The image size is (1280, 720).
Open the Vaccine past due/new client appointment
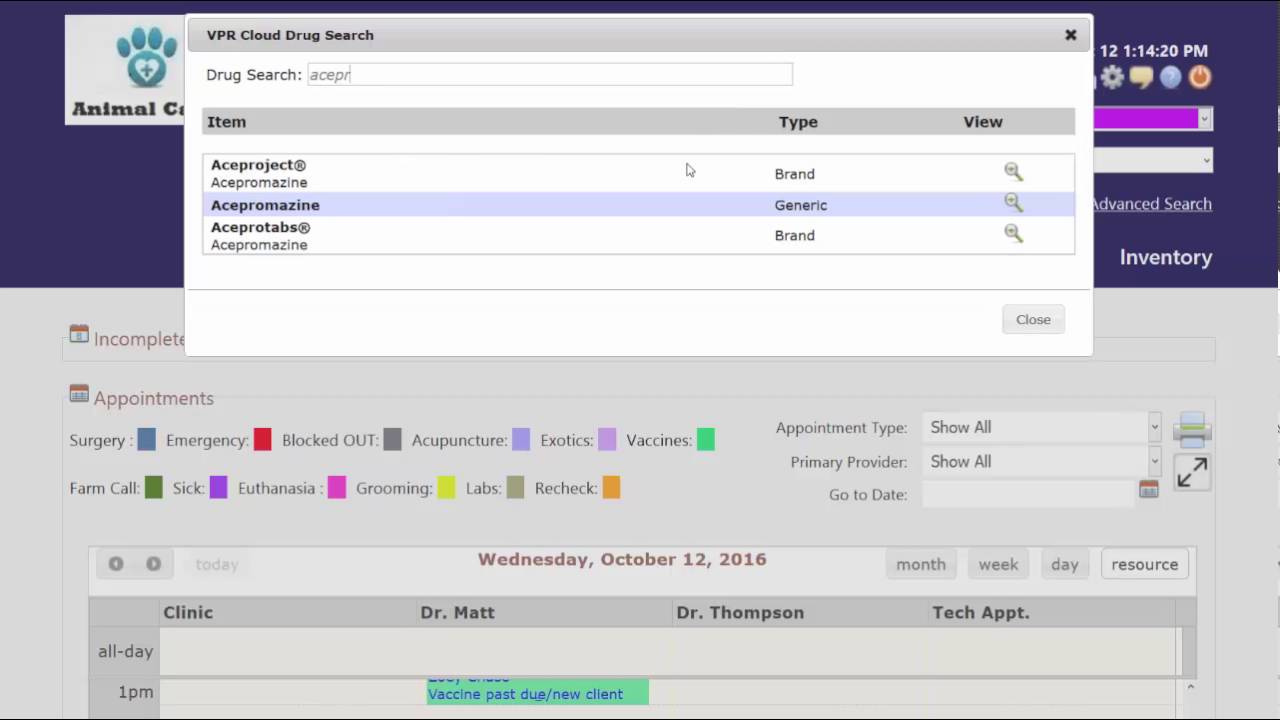537,692
